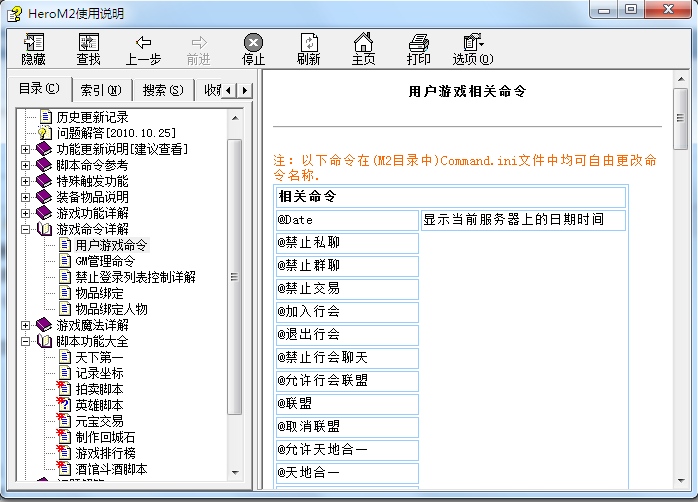Expand the 功能更新说明 tree node

tap(25, 150)
